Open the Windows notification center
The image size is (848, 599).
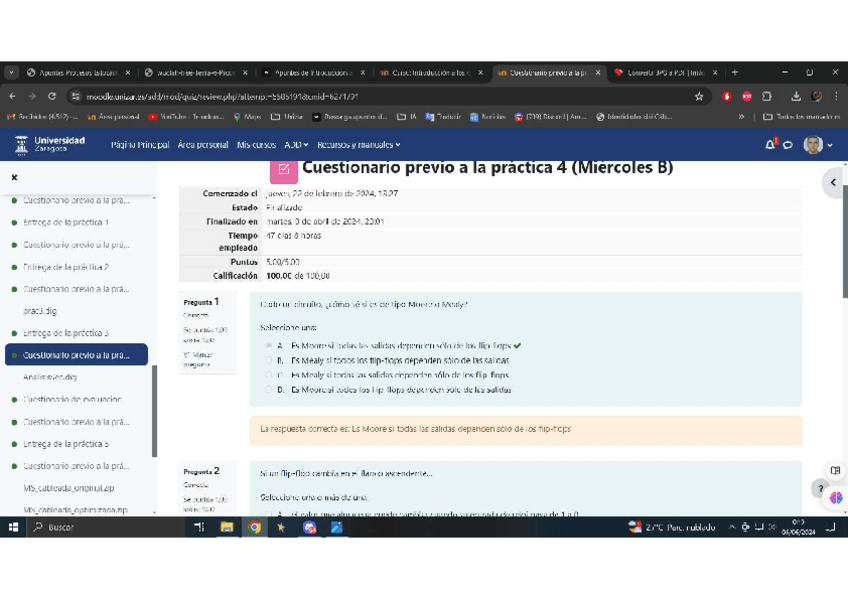pos(831,527)
